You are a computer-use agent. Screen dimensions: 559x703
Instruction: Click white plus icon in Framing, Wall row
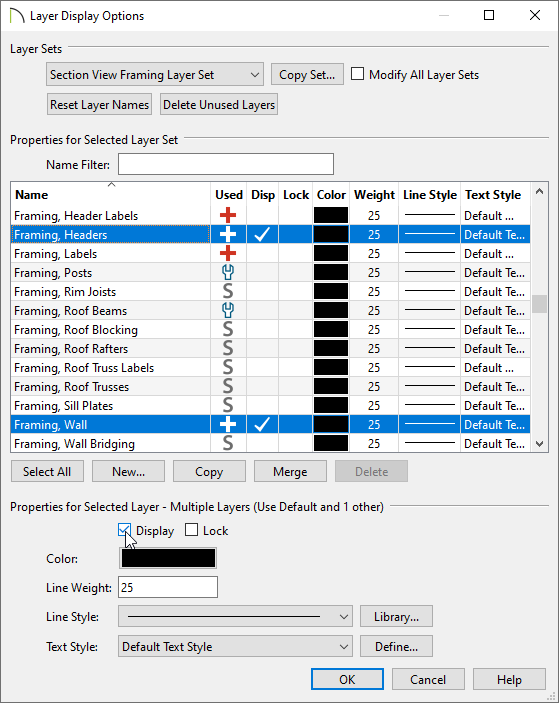(228, 425)
